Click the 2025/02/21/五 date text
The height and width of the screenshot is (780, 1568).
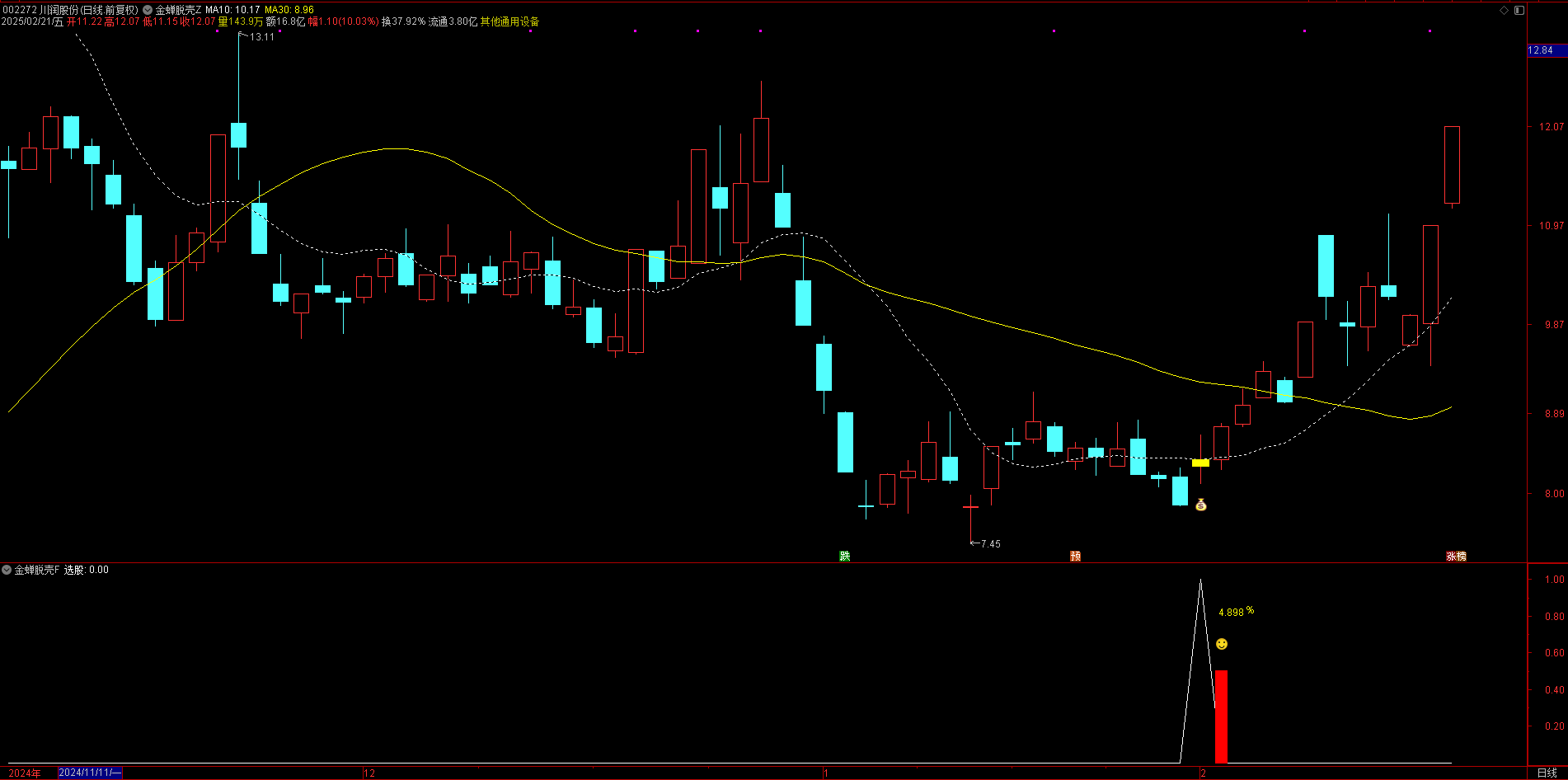pos(32,21)
